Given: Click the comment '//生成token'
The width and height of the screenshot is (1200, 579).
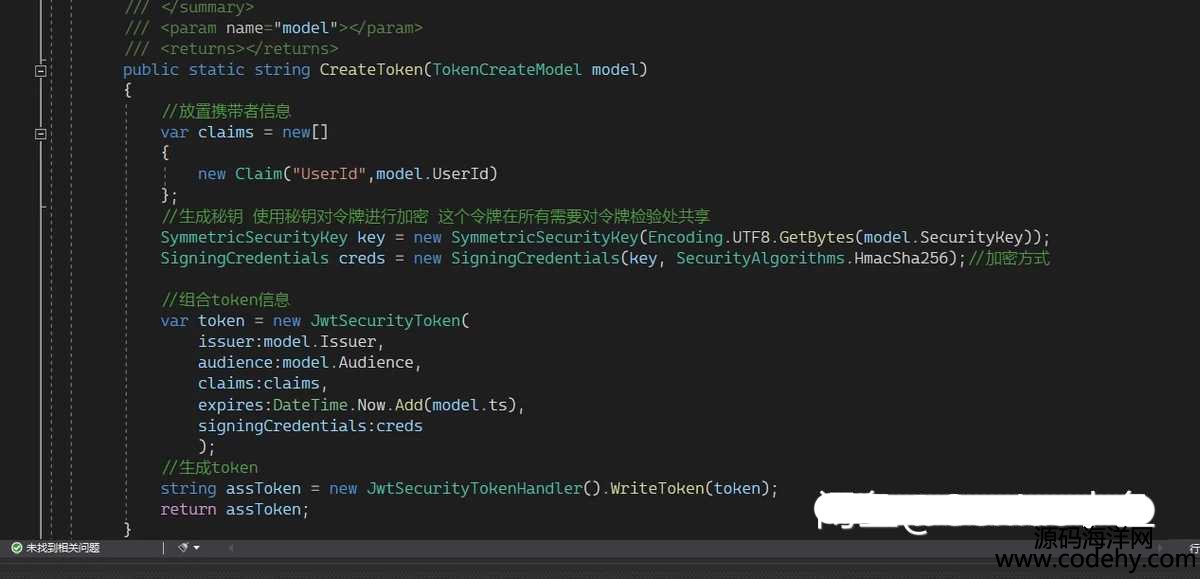Looking at the screenshot, I should pyautogui.click(x=210, y=468).
